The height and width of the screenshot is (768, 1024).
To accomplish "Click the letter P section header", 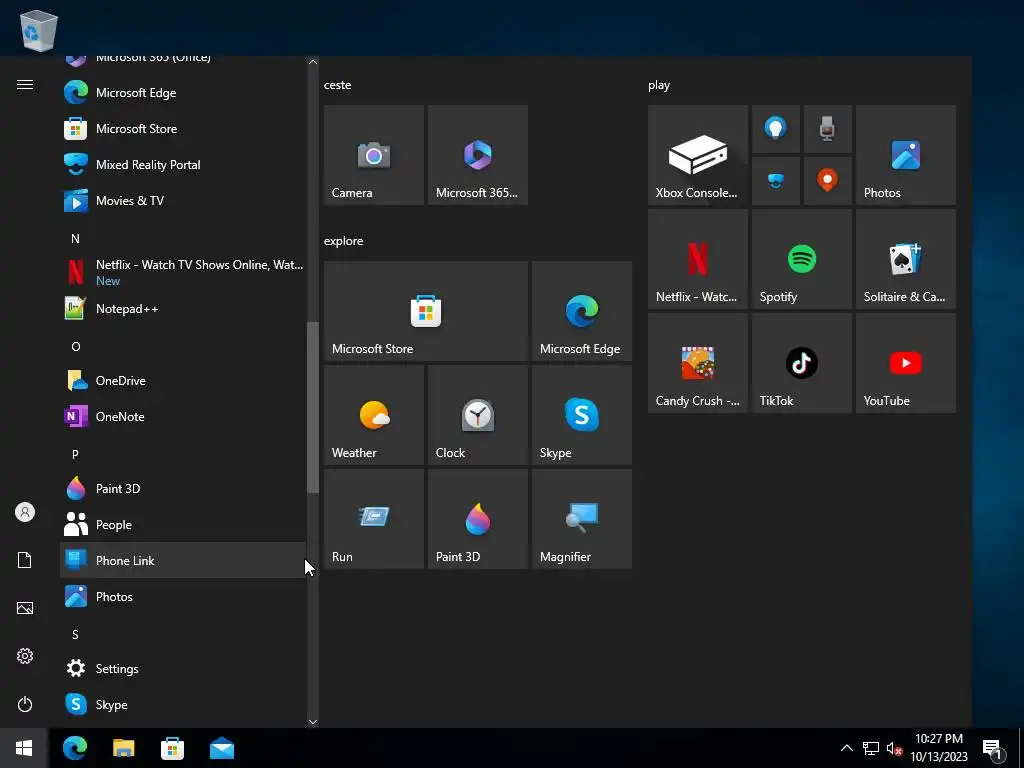I will tap(75, 455).
